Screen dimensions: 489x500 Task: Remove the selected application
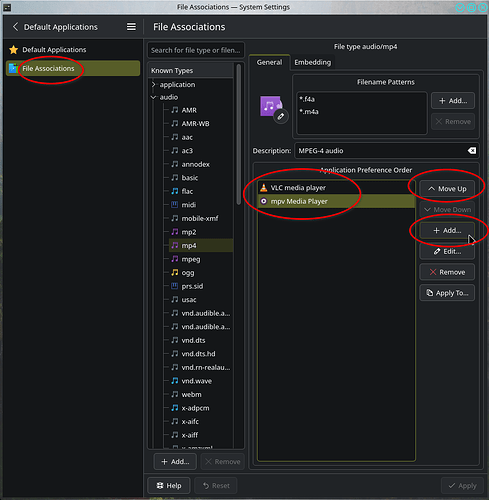[x=447, y=272]
